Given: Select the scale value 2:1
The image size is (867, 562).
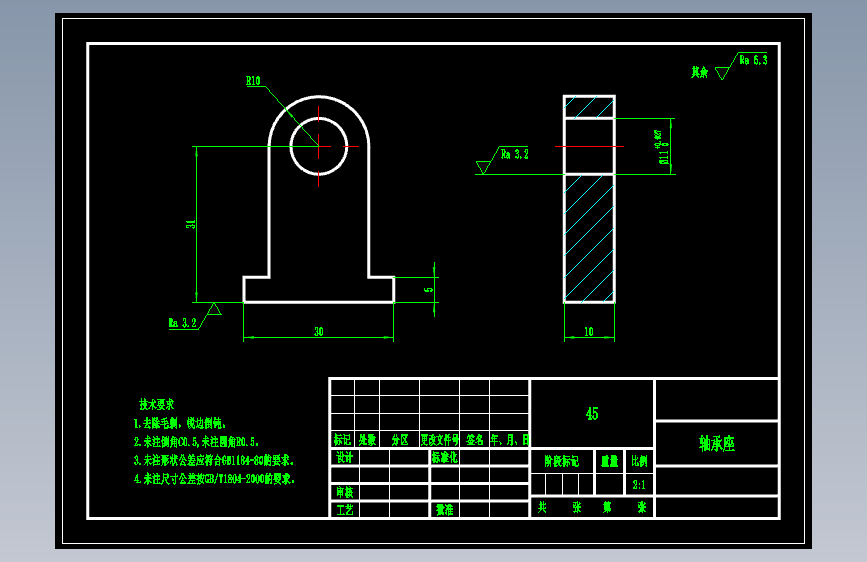Looking at the screenshot, I should (x=639, y=485).
